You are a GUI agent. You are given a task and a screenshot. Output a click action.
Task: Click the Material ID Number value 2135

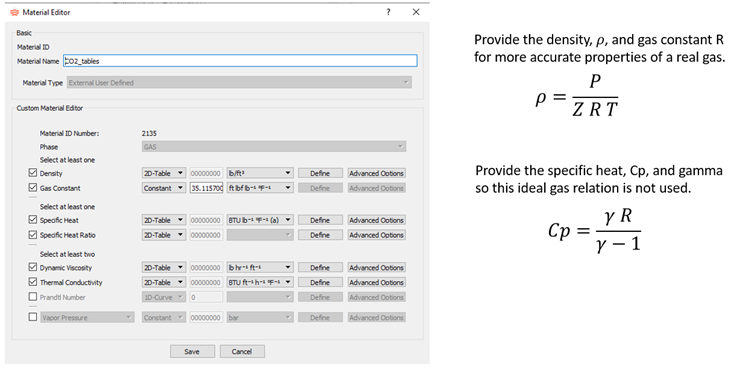(x=149, y=133)
